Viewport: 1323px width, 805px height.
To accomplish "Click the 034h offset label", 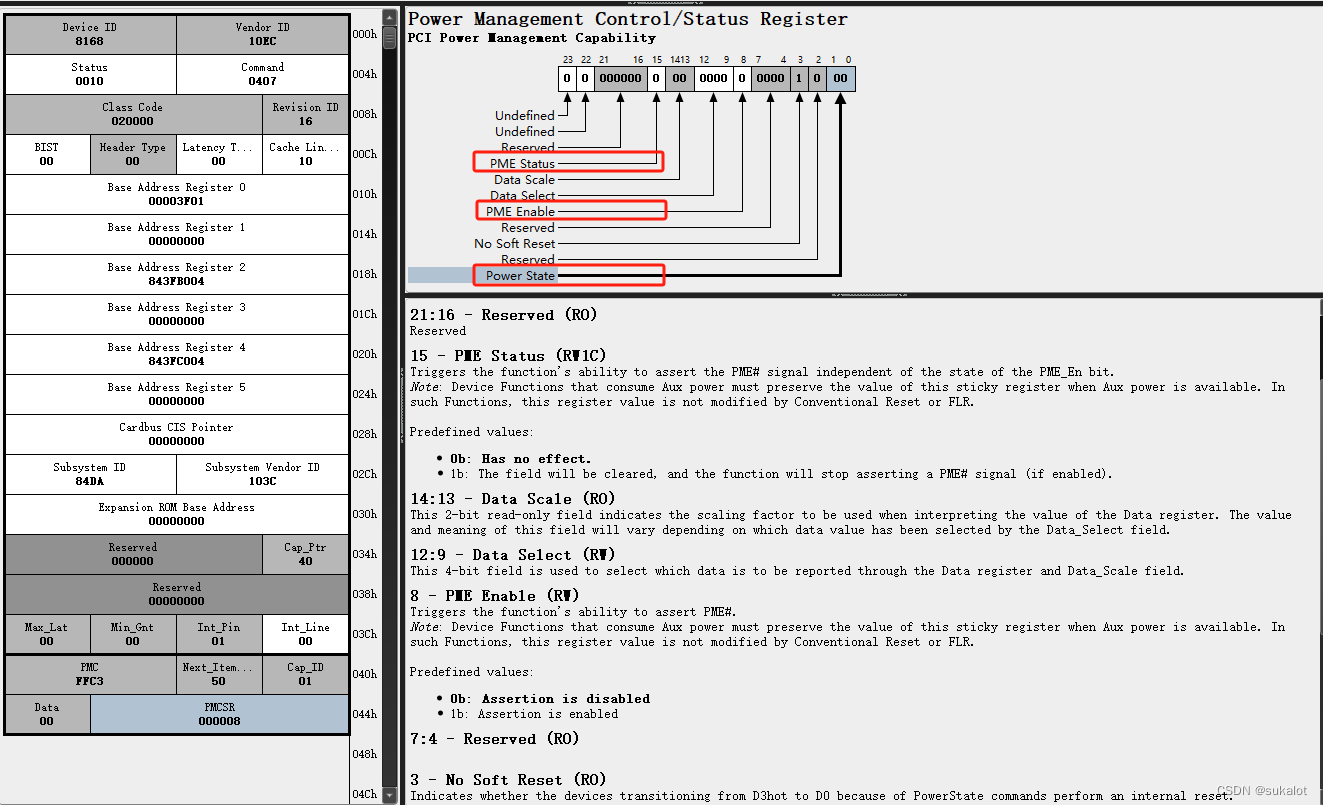I will tap(364, 554).
